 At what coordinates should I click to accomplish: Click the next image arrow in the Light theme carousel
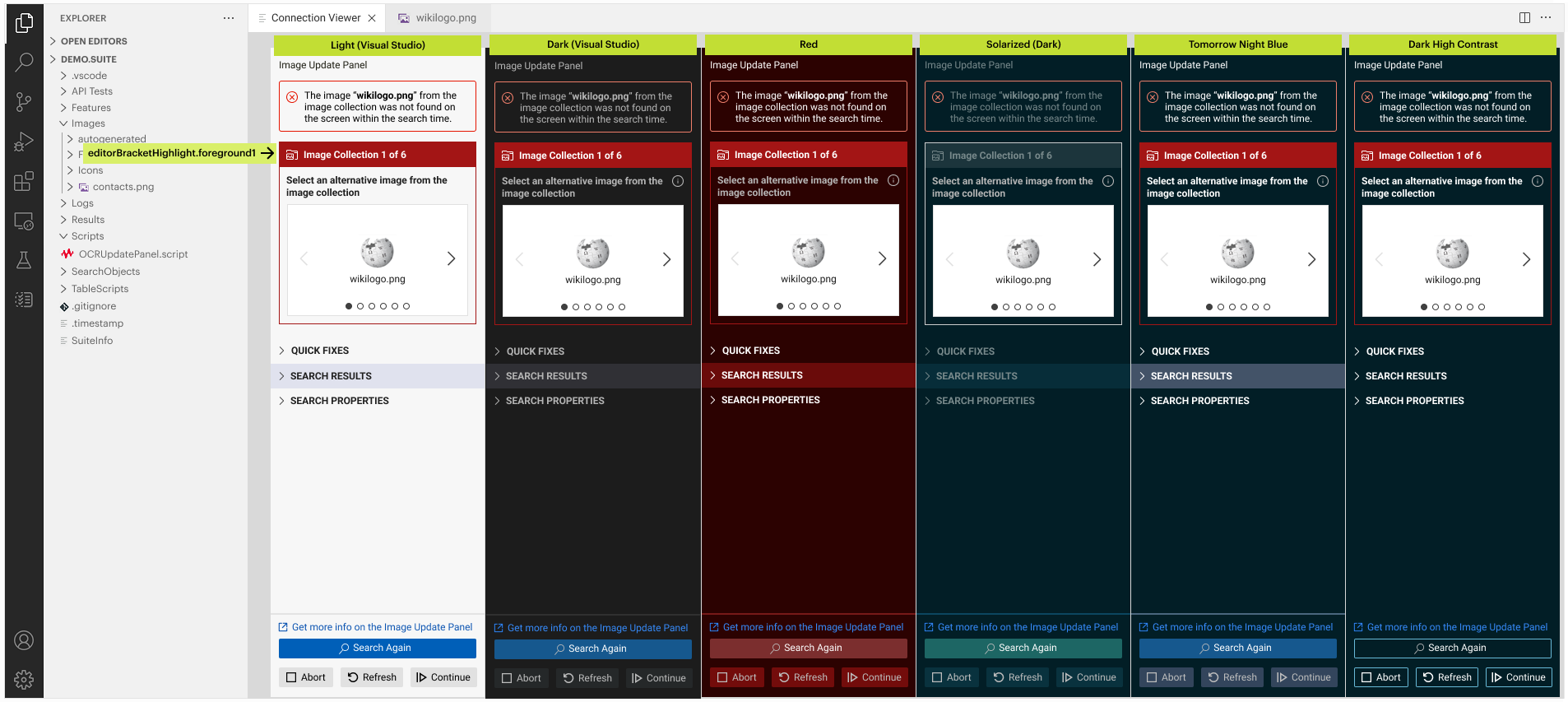pyautogui.click(x=451, y=258)
